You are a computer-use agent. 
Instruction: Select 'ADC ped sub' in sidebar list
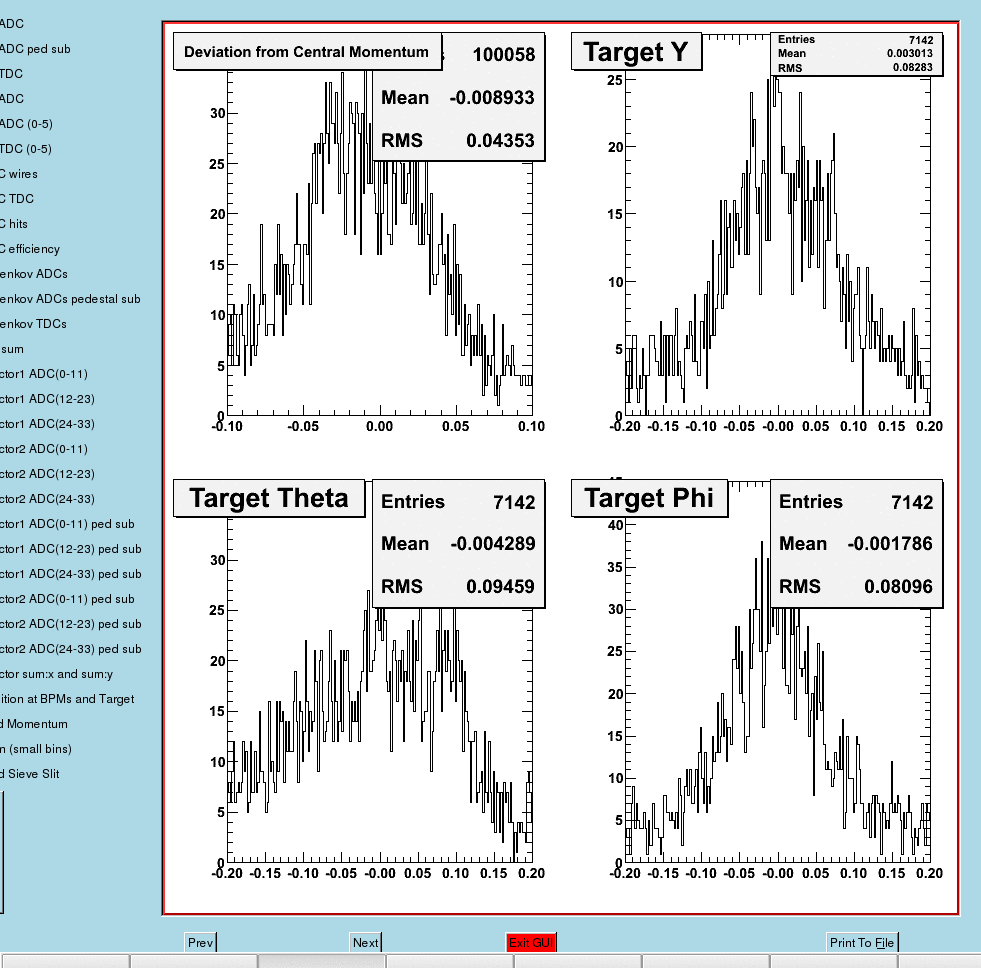(x=35, y=49)
